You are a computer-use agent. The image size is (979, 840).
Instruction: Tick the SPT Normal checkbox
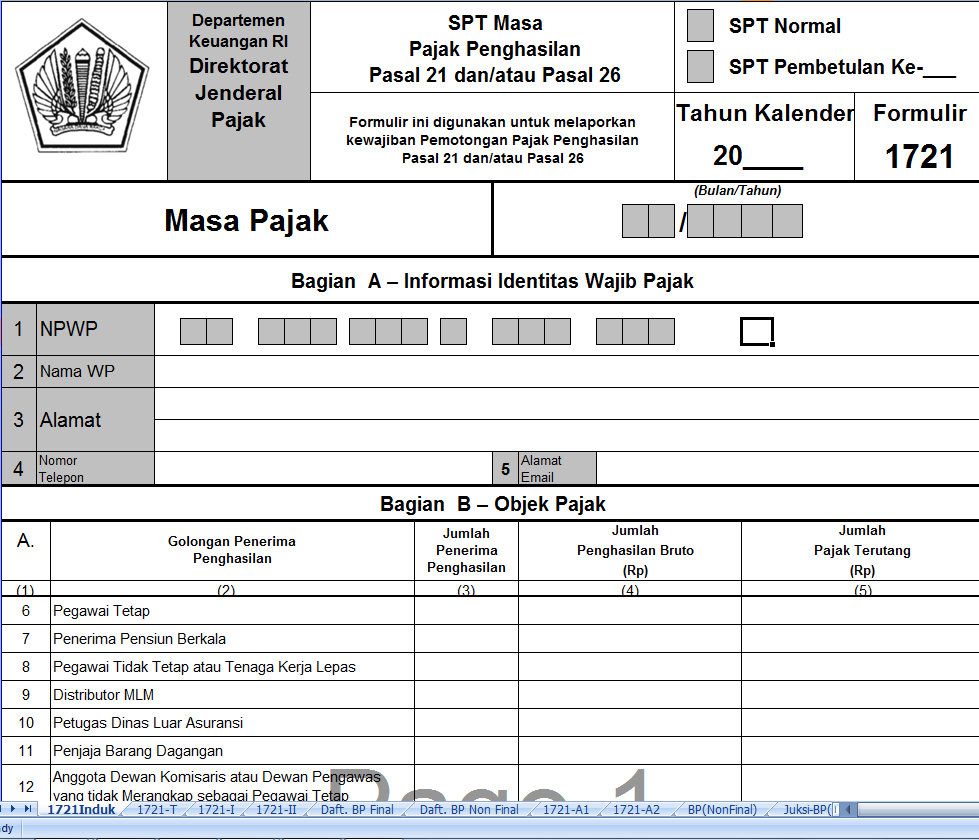pos(700,26)
